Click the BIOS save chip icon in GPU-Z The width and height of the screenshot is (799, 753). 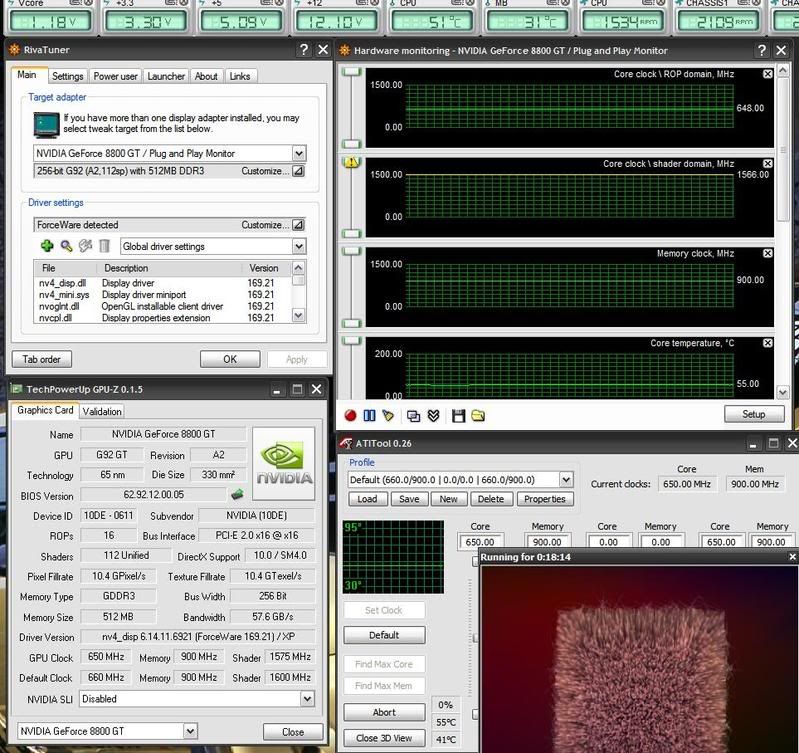[237, 494]
